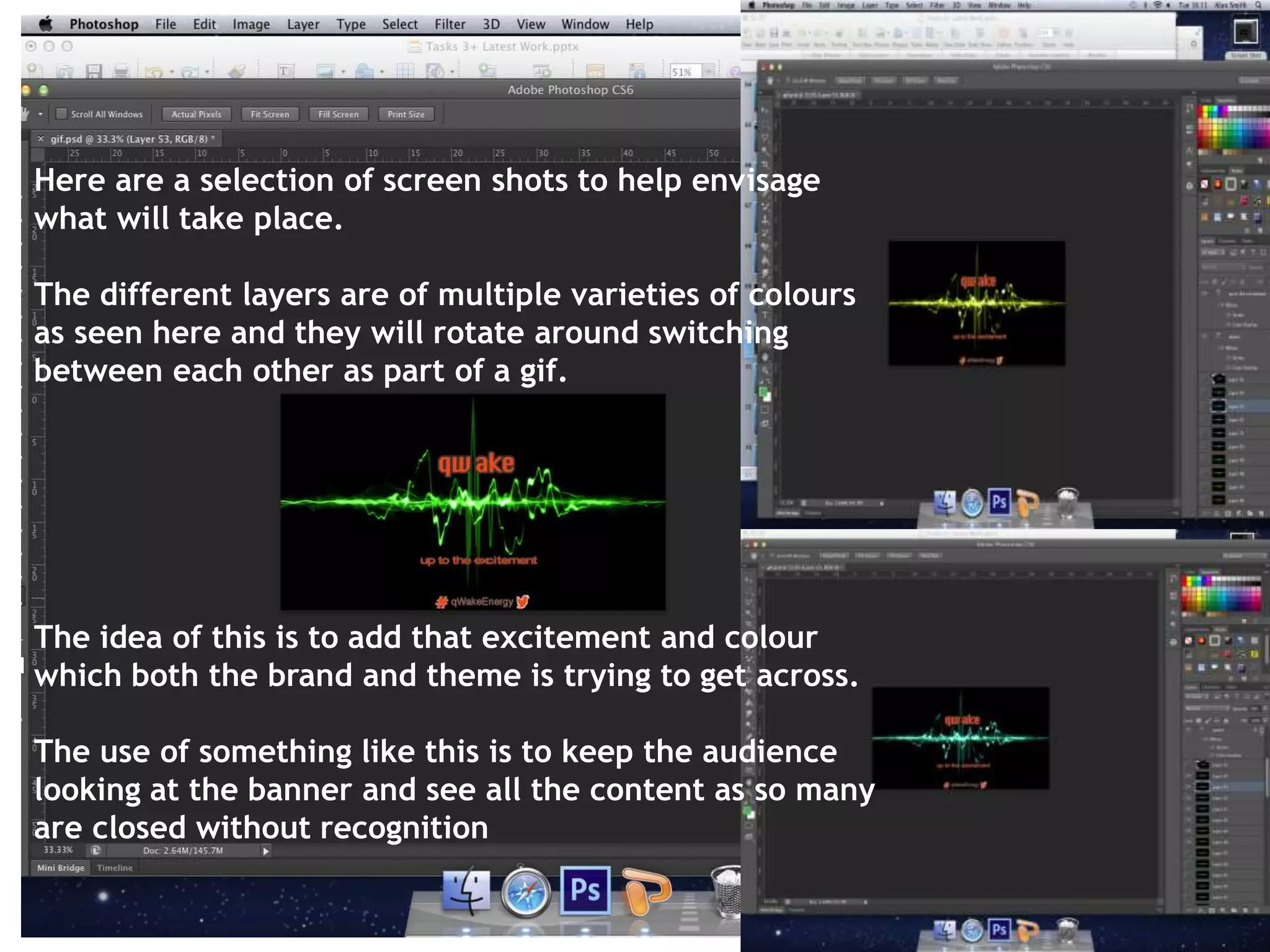
Task: Open the Apple menu in the large screenshot
Action: coord(46,24)
